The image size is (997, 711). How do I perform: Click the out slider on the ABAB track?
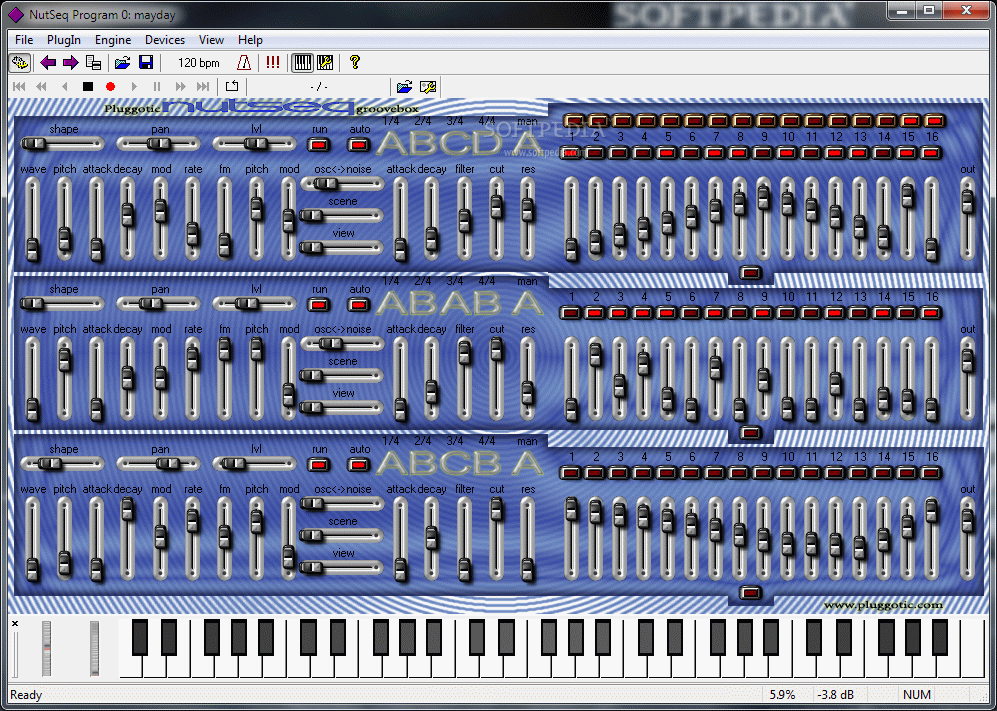tap(967, 379)
